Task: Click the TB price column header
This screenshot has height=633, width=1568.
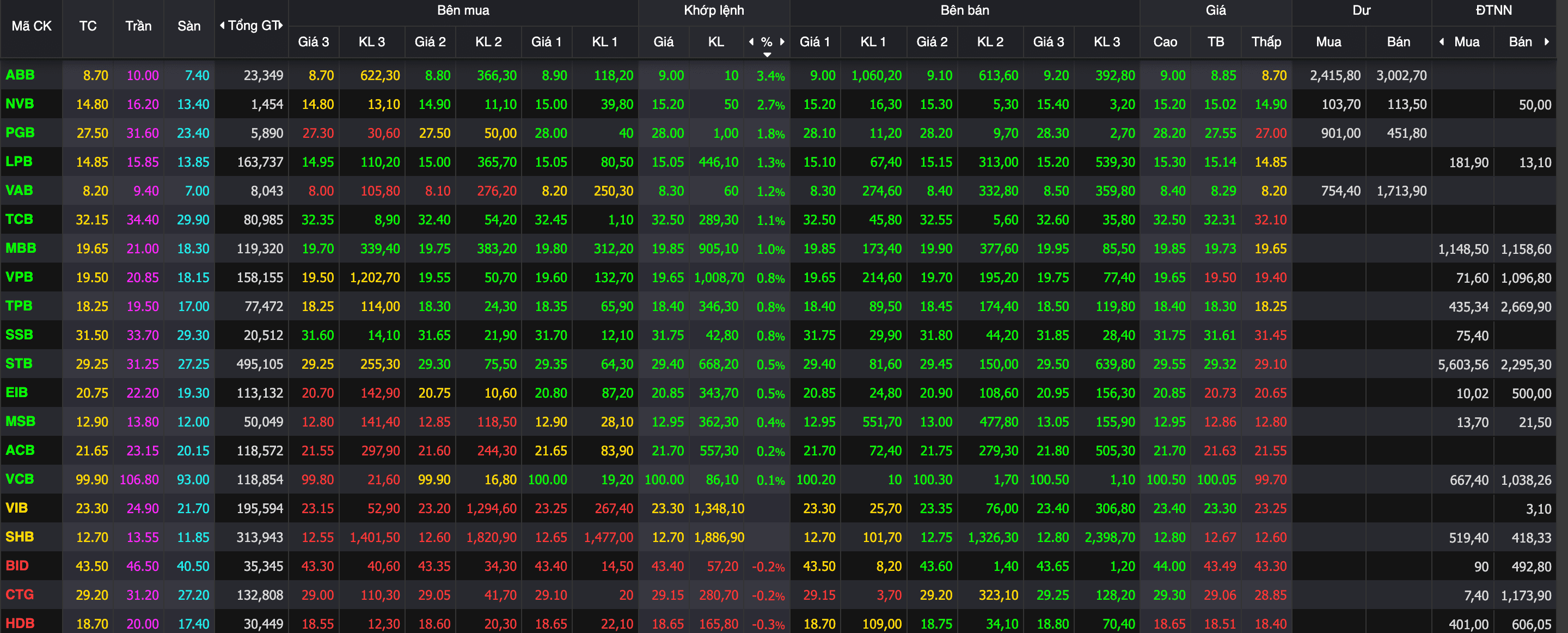Action: point(1216,41)
